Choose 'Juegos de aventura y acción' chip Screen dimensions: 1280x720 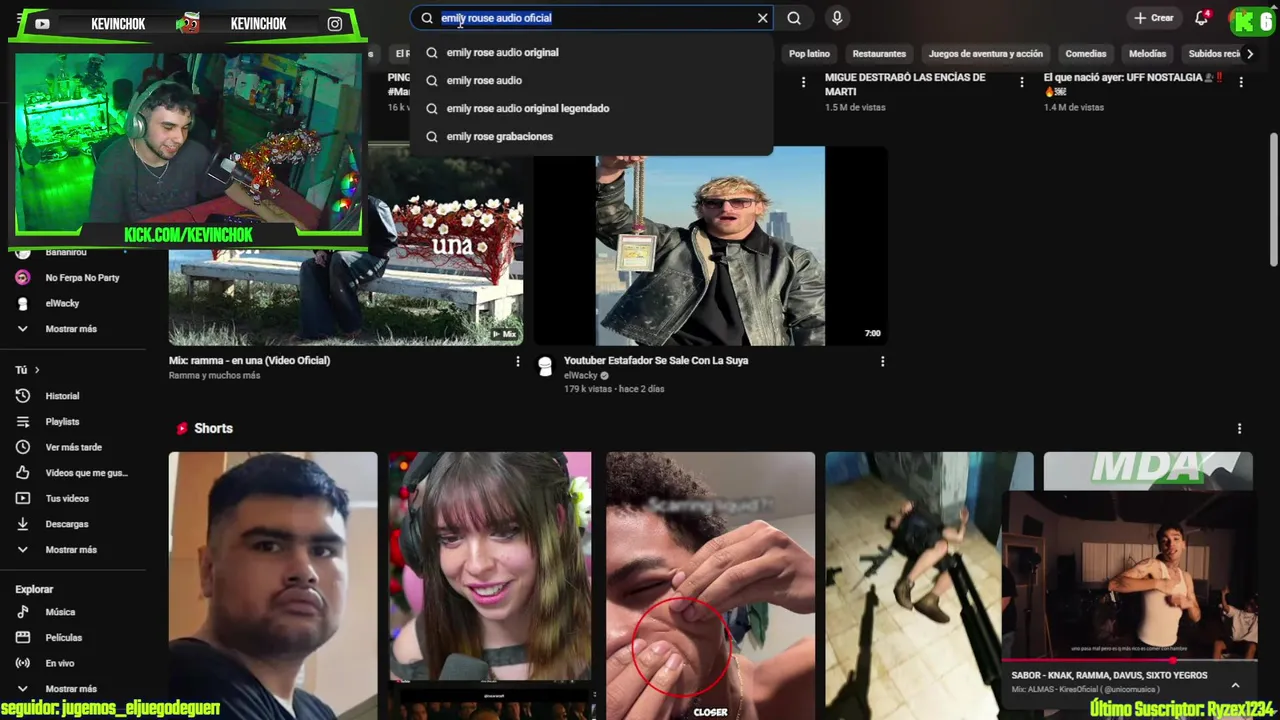985,54
